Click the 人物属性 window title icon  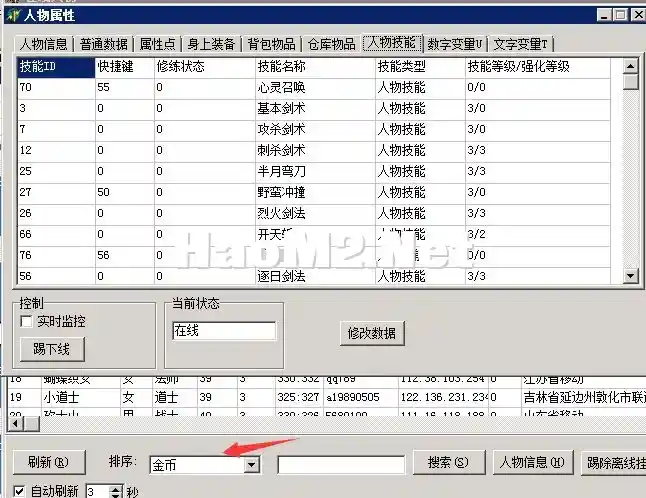14,15
